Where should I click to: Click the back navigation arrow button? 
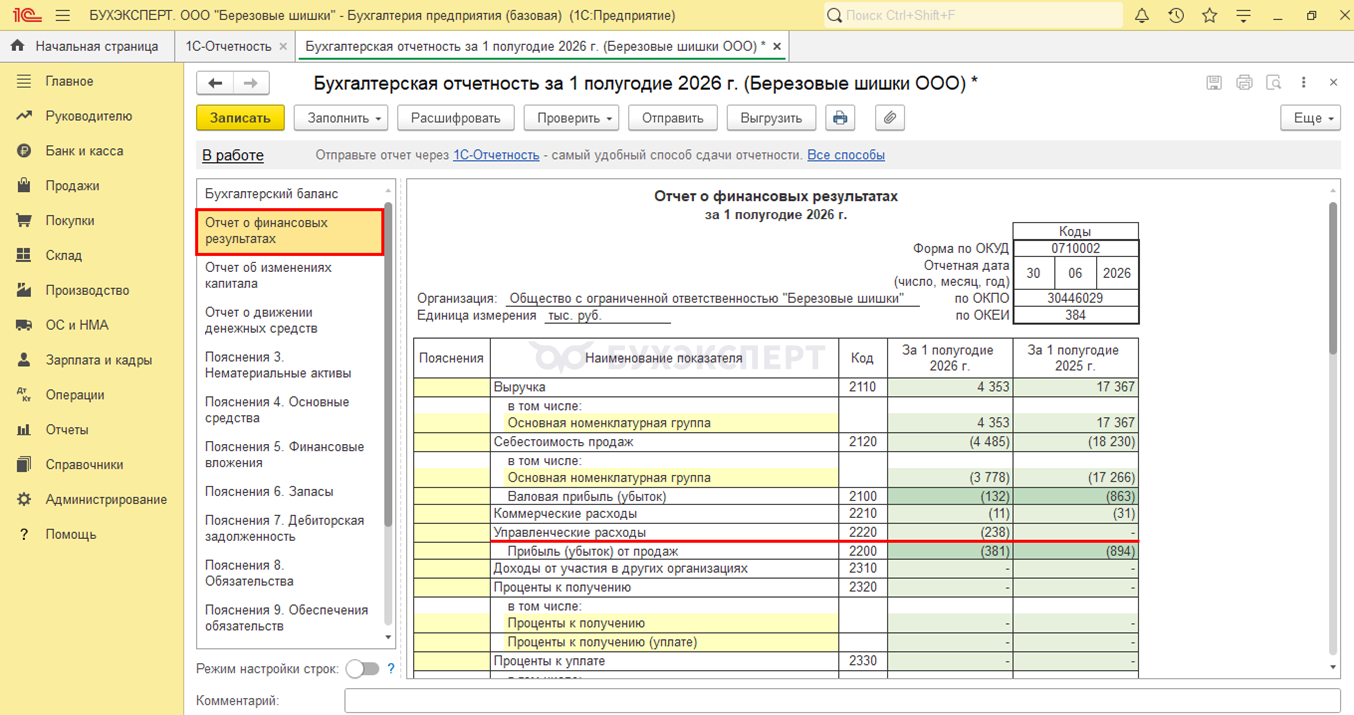tap(215, 83)
